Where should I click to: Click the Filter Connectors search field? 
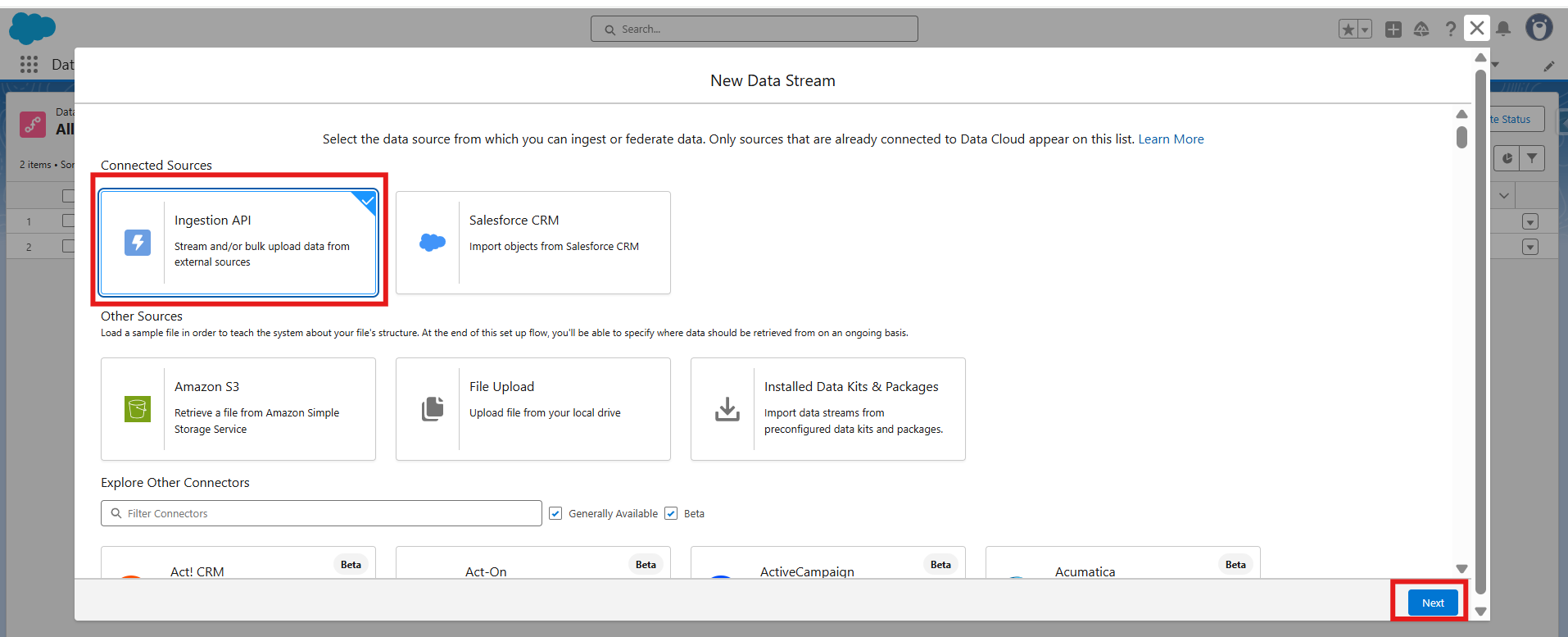click(321, 513)
